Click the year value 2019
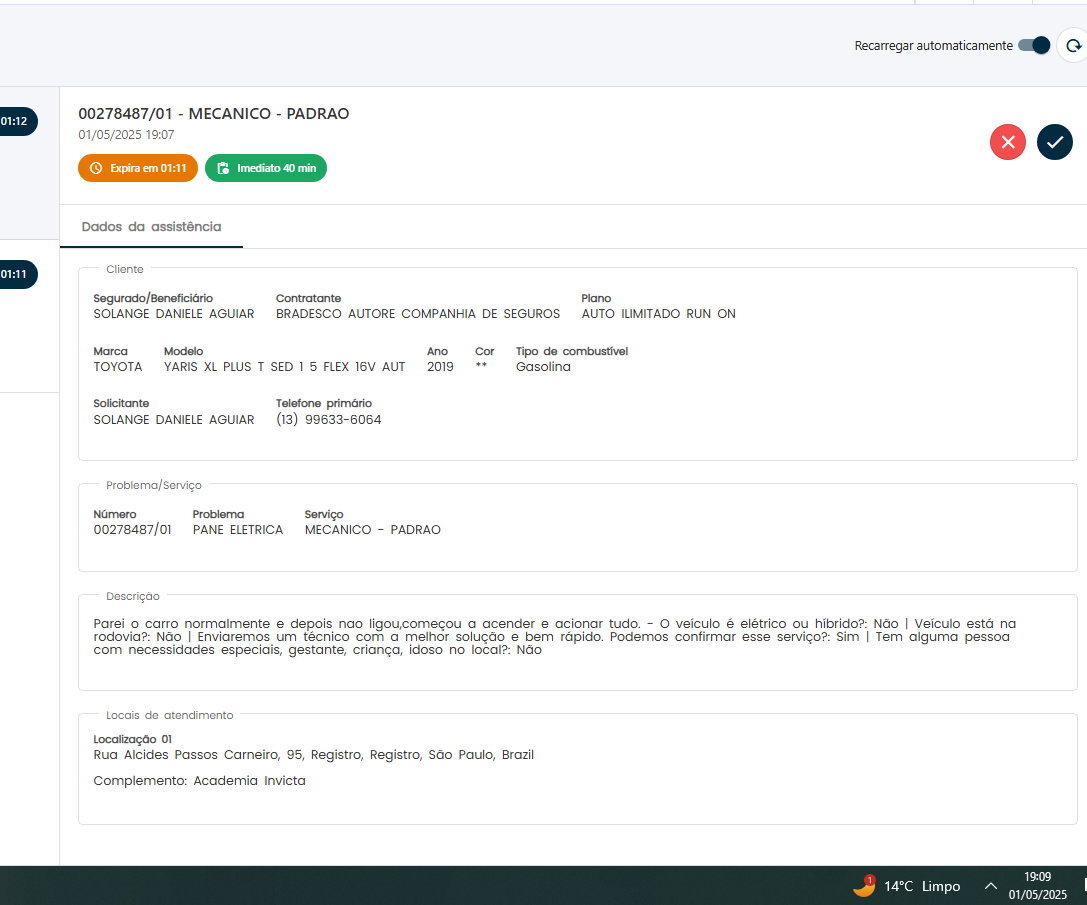The height and width of the screenshot is (905, 1087). tap(440, 367)
